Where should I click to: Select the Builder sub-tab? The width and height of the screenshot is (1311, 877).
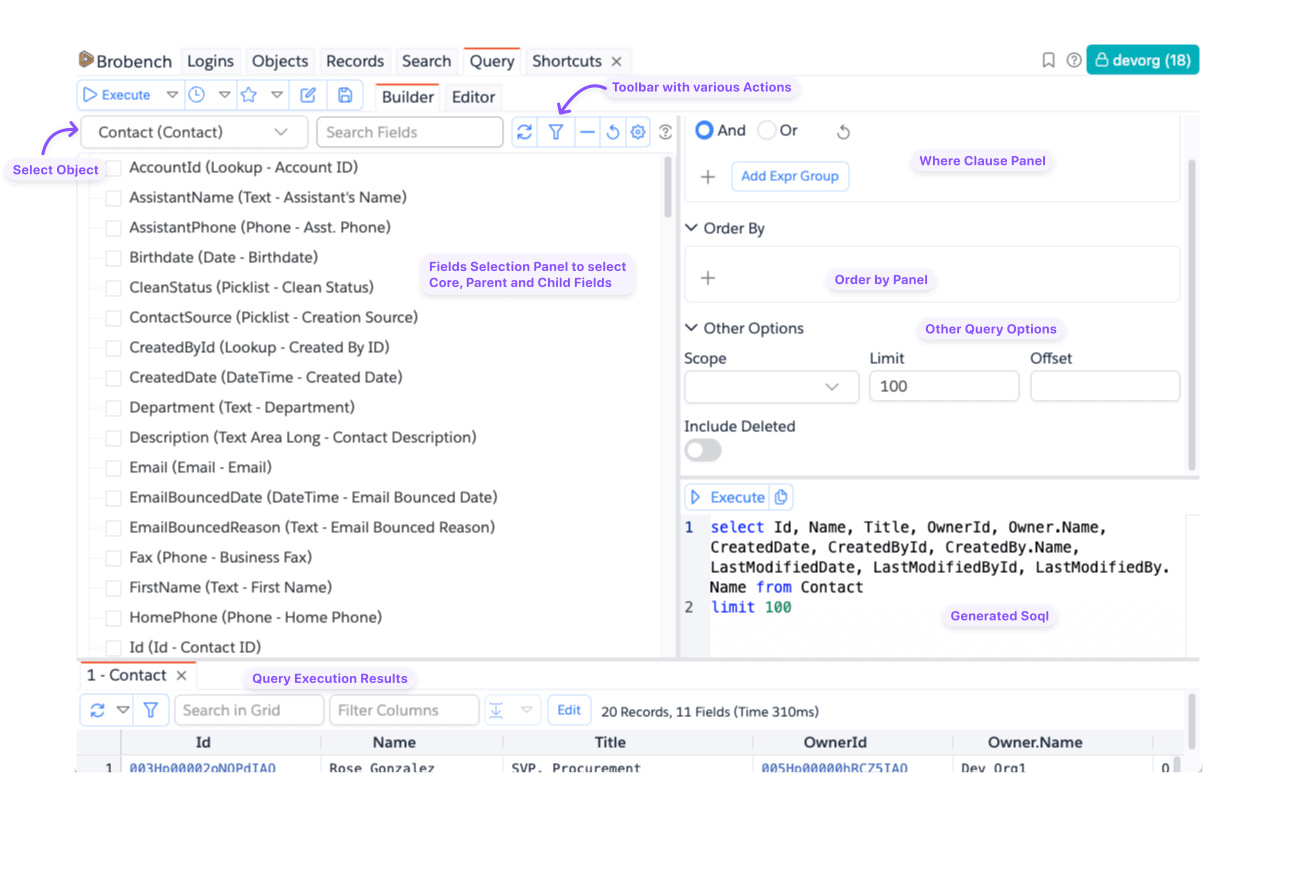click(408, 97)
